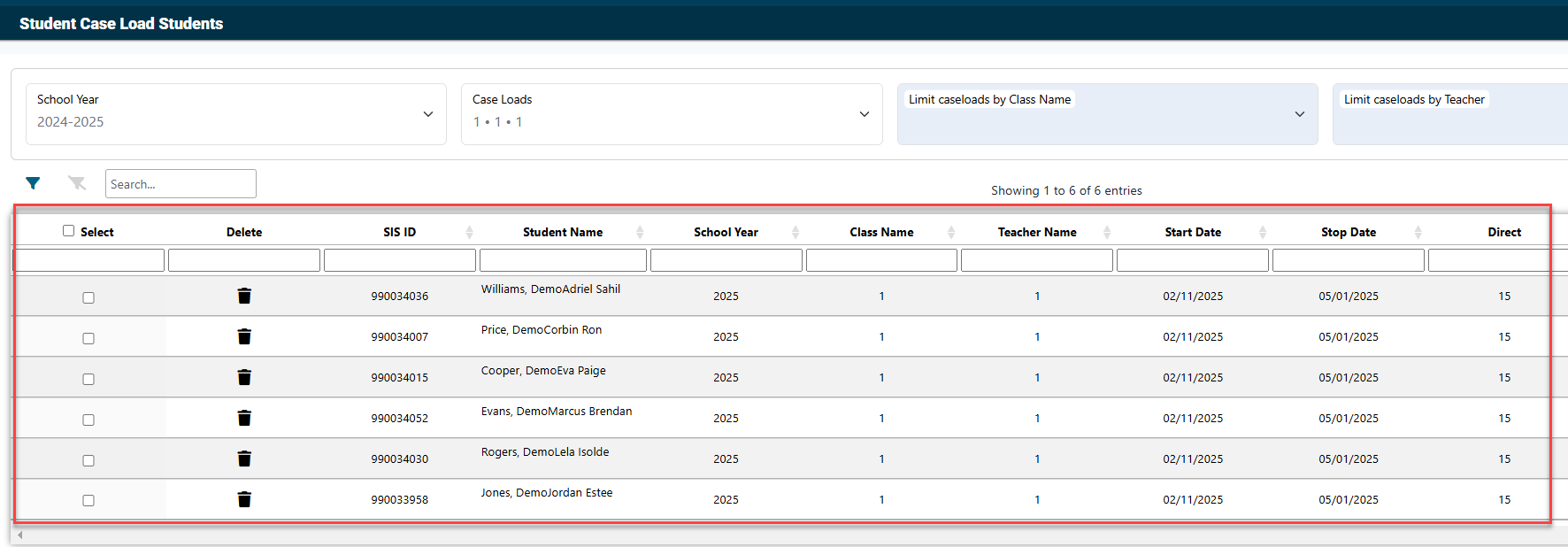Click the Teacher Name column filter field
Viewport: 1568px width, 547px height.
pos(1037,260)
